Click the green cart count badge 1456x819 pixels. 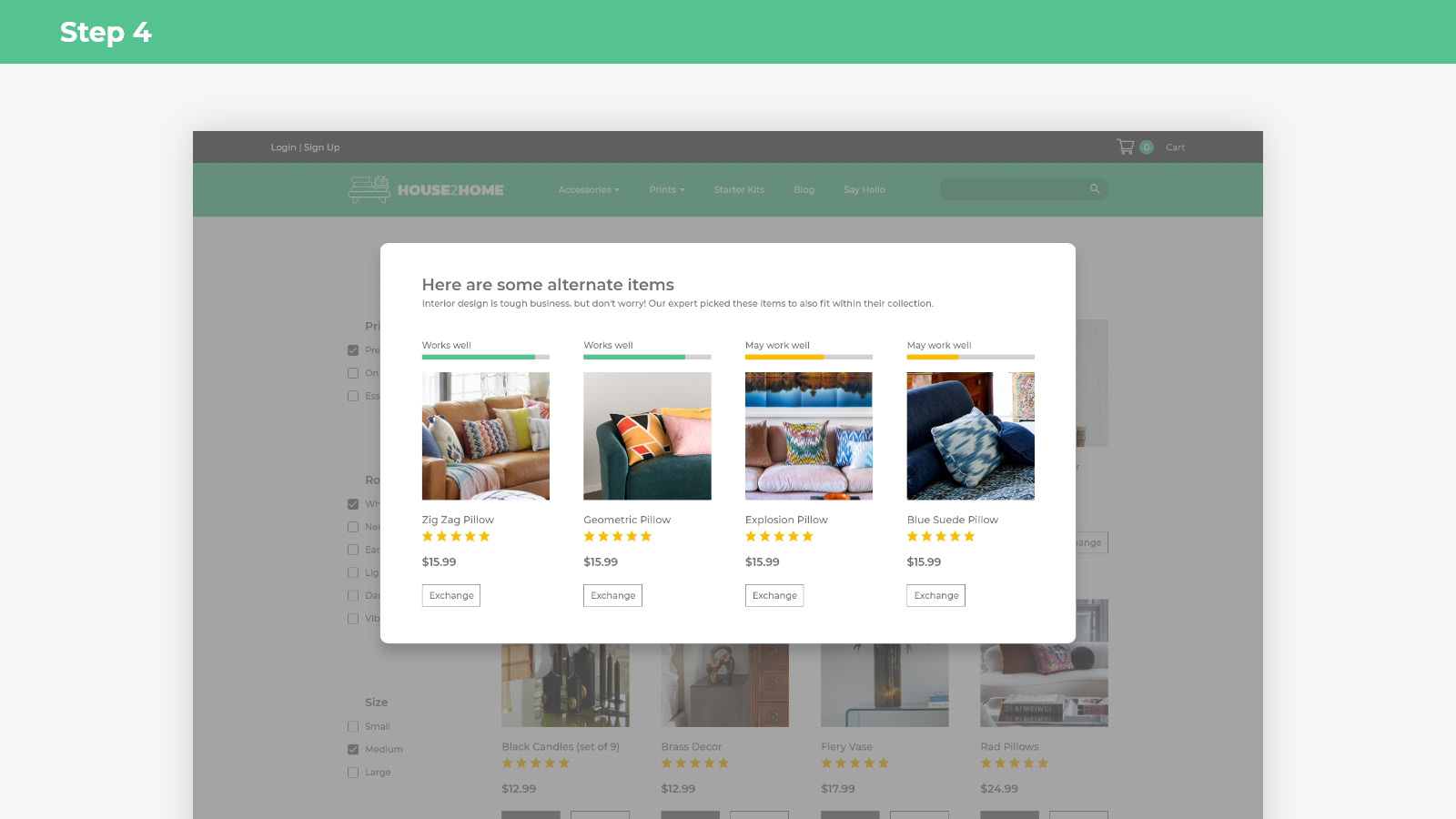pyautogui.click(x=1147, y=147)
